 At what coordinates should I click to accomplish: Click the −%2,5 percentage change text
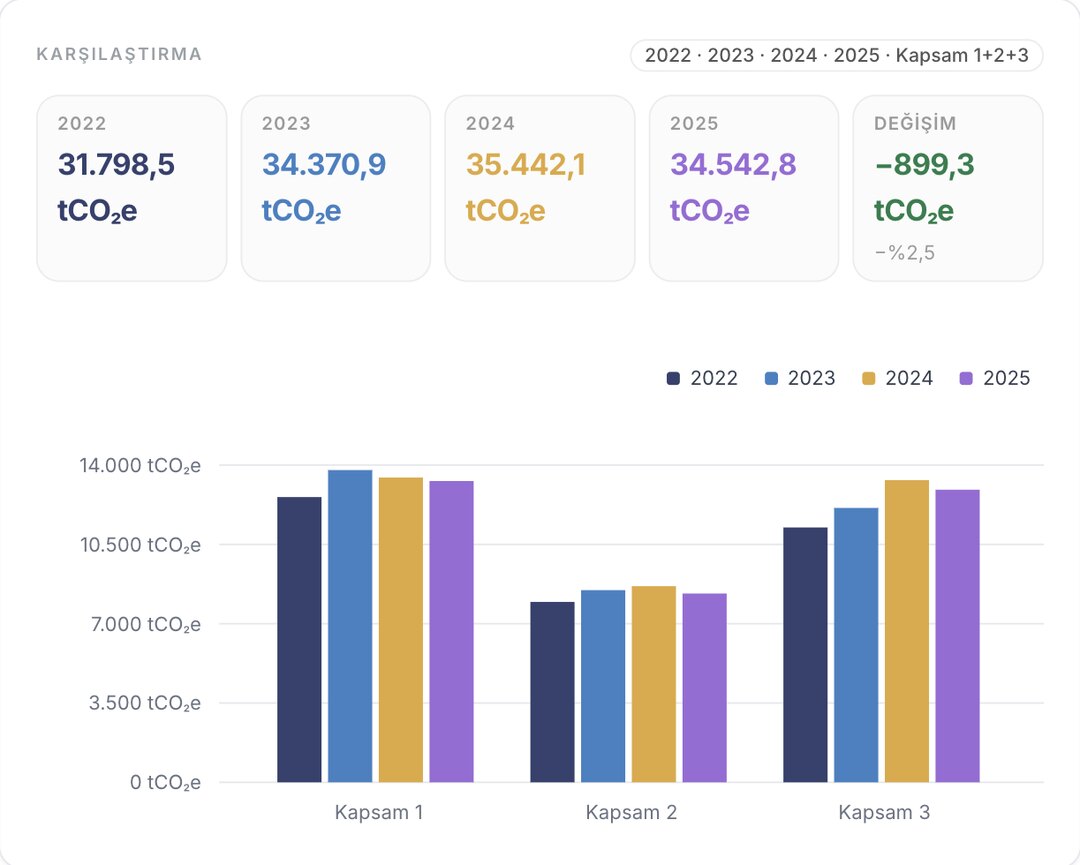[x=904, y=253]
